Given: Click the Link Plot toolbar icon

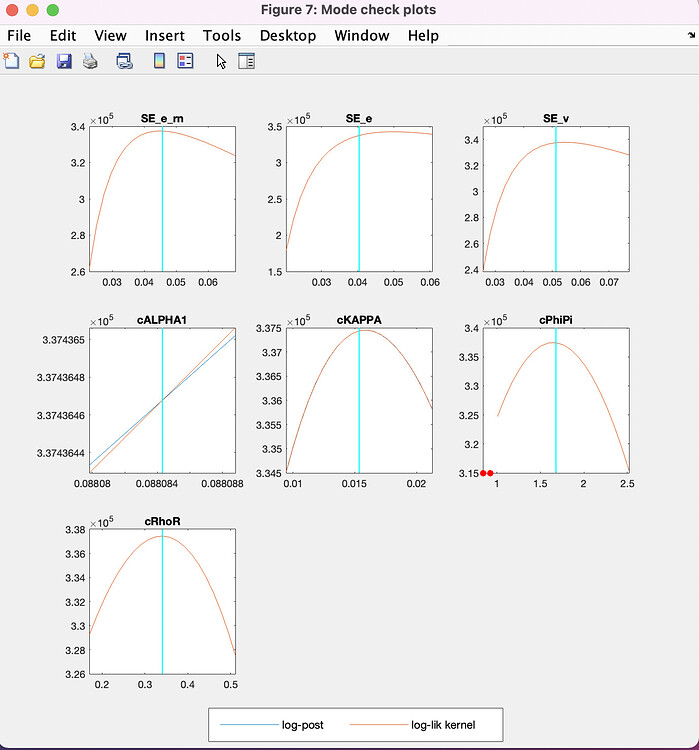Looking at the screenshot, I should tap(125, 61).
